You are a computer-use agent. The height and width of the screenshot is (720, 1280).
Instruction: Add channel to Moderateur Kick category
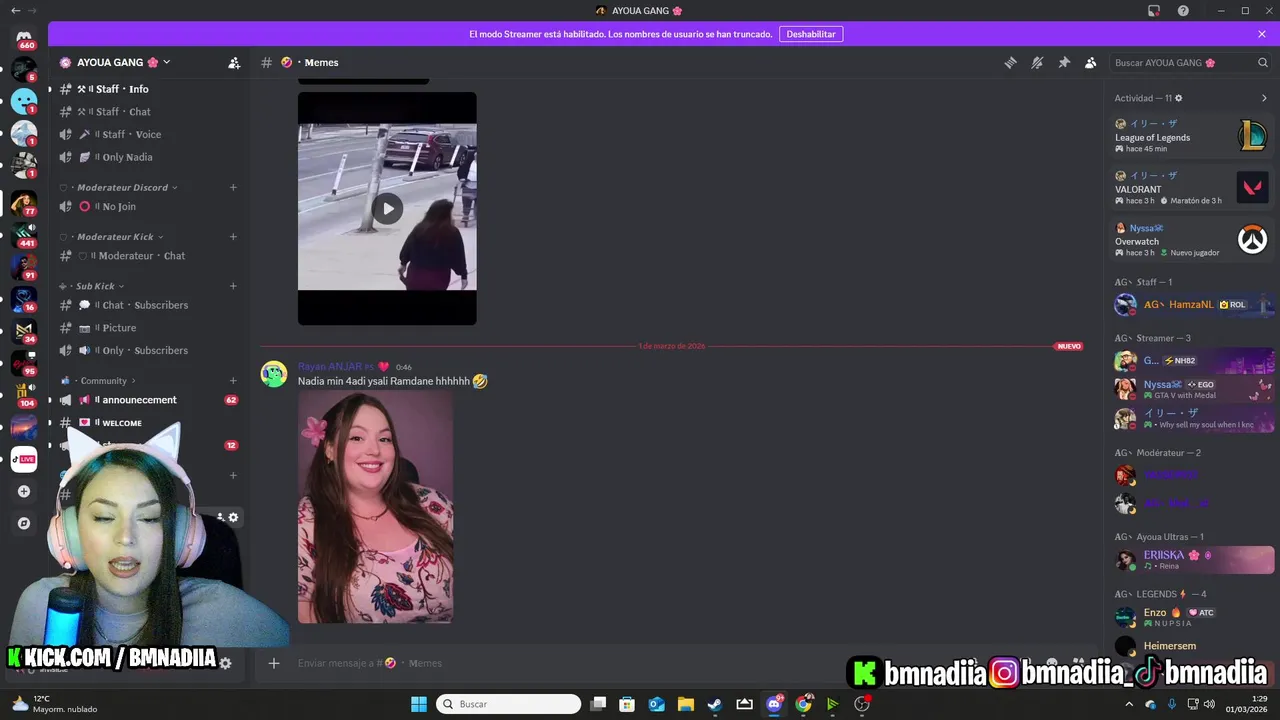(x=233, y=237)
